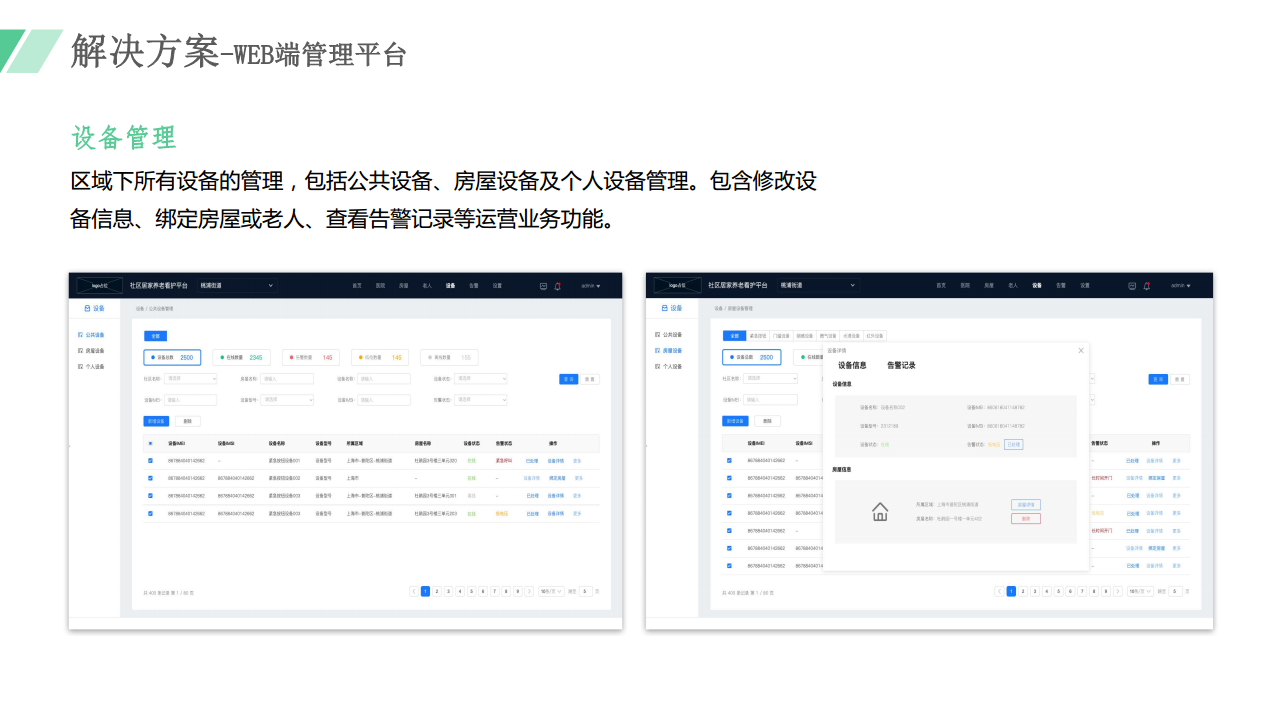Open page-size dropdown in left screenshot pagination
The width and height of the screenshot is (1280, 720).
[x=552, y=592]
